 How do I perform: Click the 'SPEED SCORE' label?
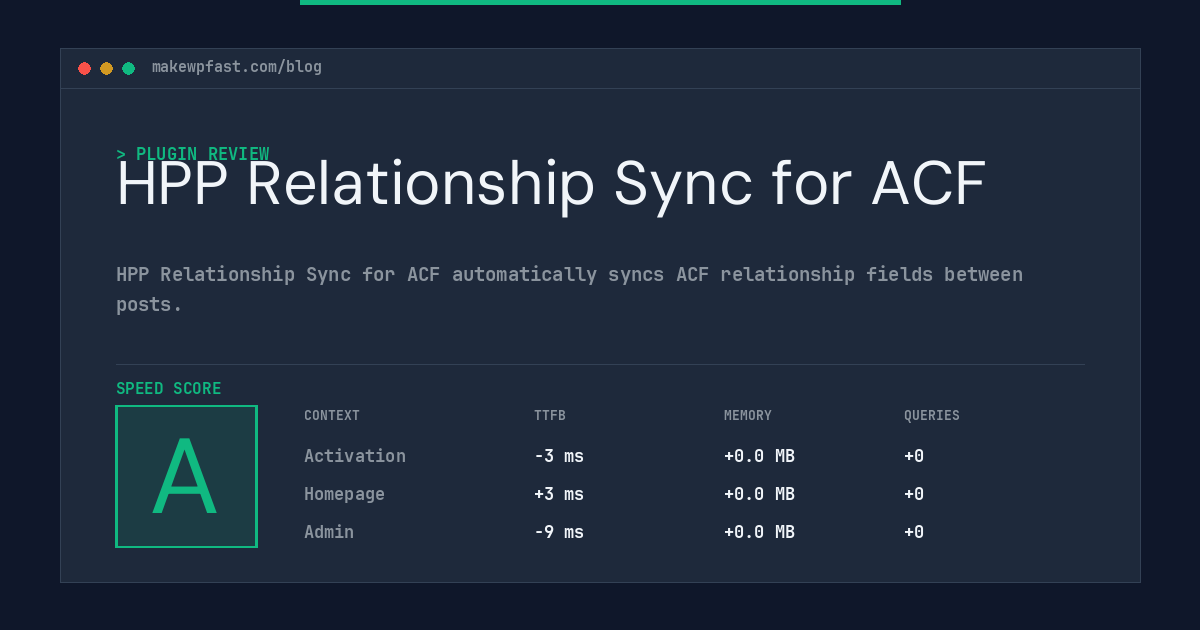(x=169, y=389)
